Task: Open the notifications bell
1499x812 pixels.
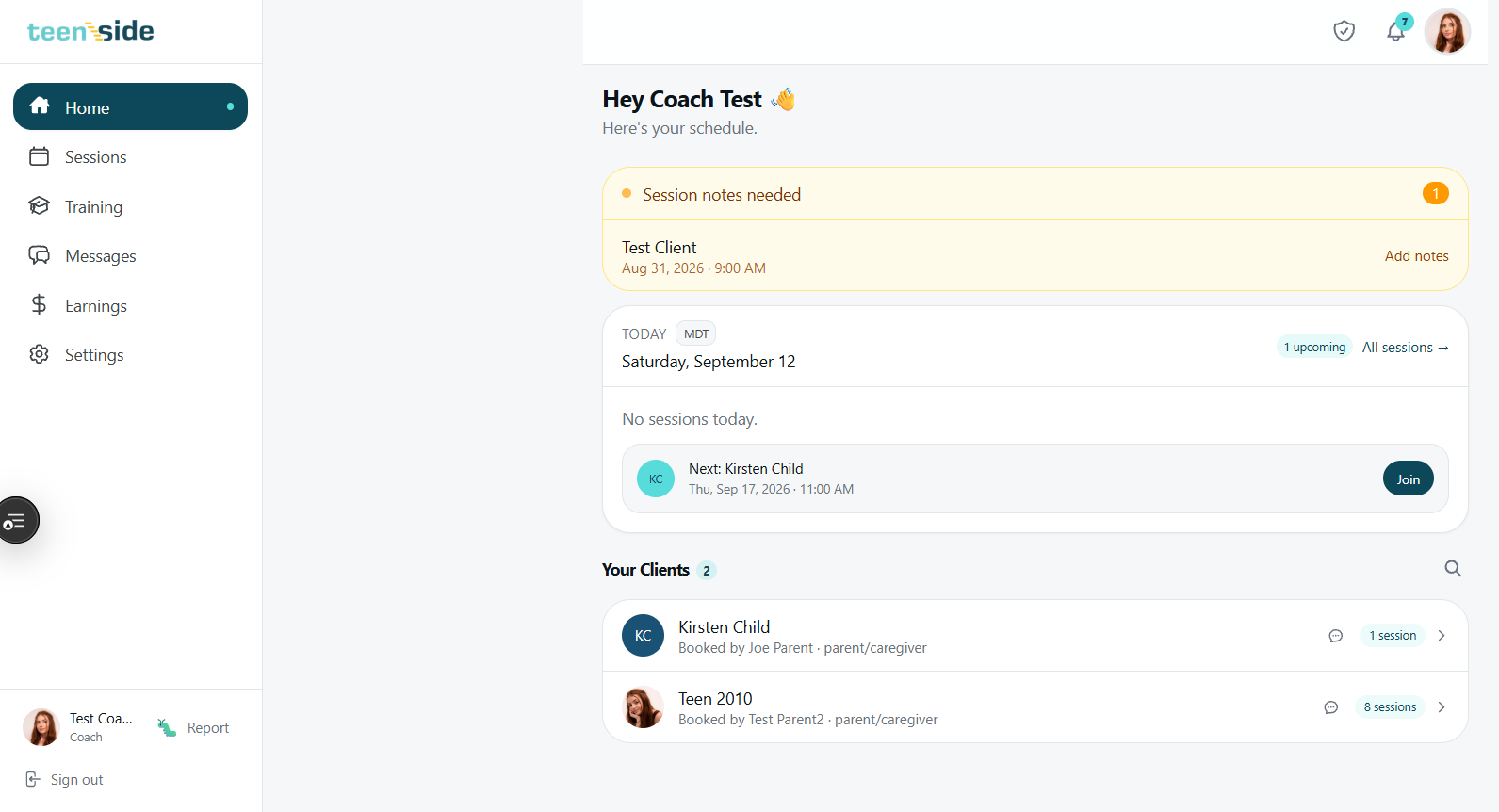Action: [x=1396, y=31]
